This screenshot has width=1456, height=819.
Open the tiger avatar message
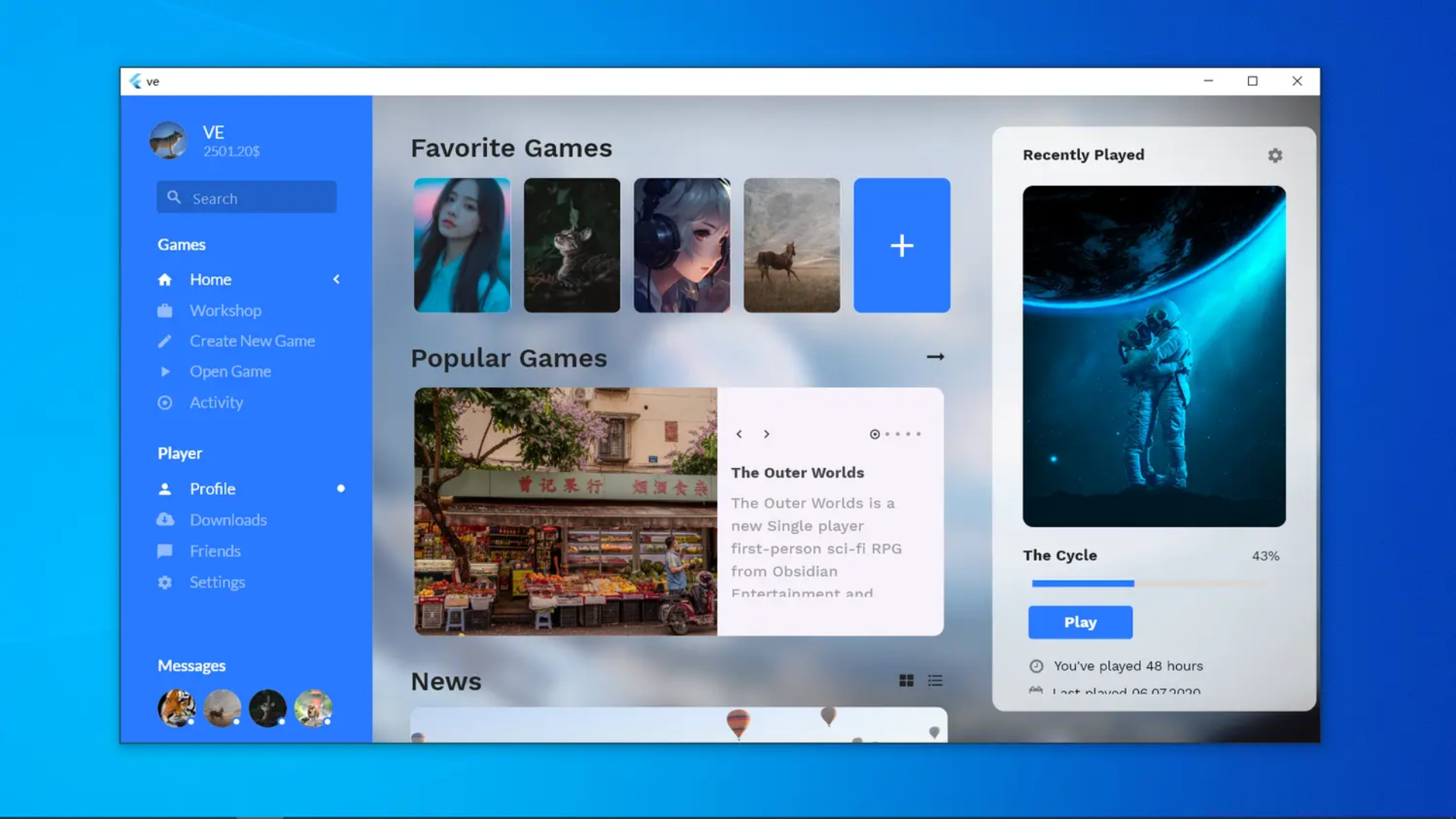[177, 708]
